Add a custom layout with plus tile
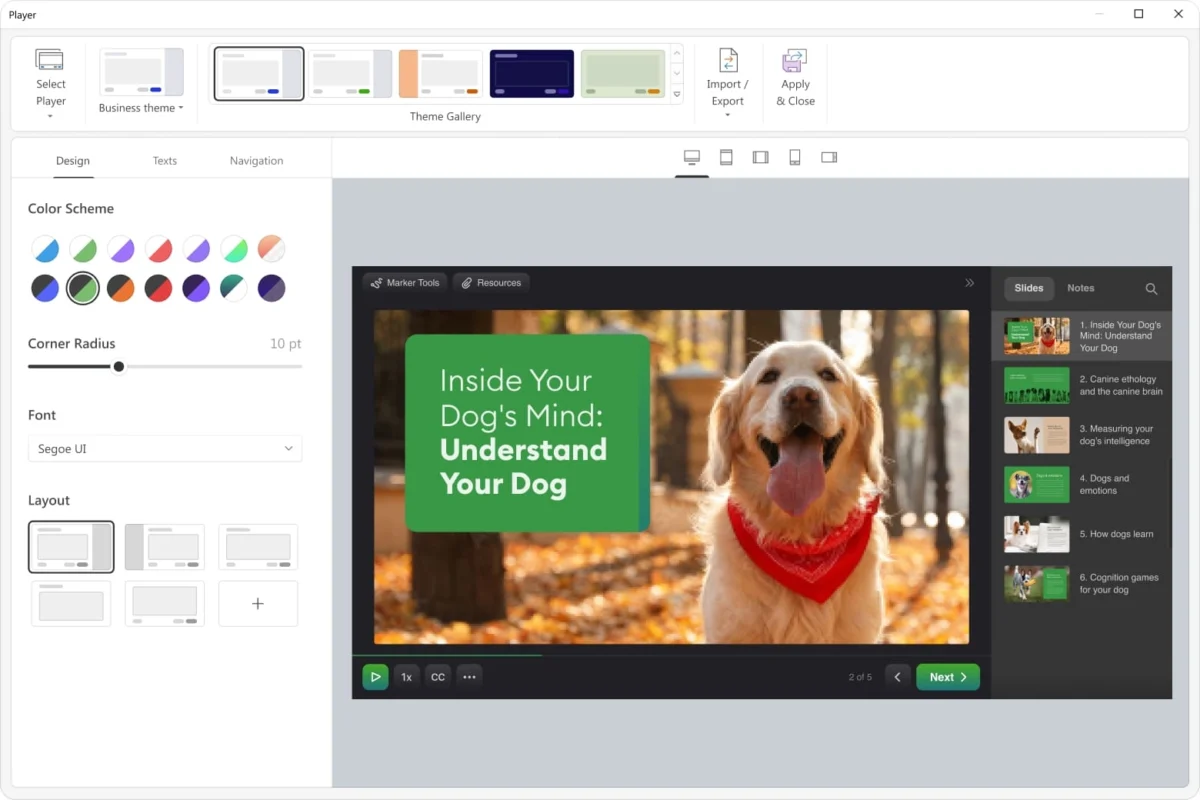Image resolution: width=1200 pixels, height=800 pixels. coord(258,603)
